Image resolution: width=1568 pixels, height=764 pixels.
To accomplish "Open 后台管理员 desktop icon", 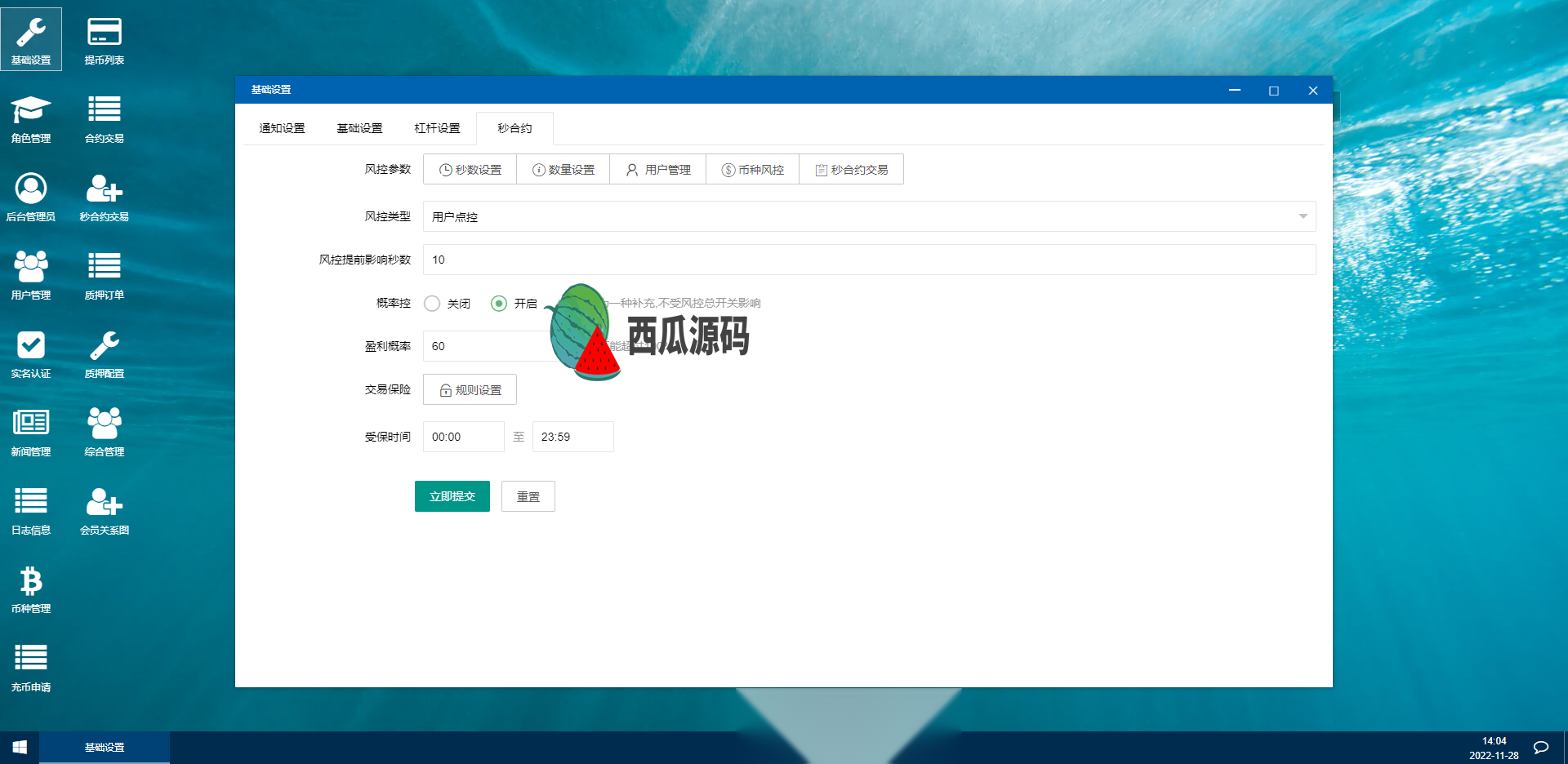I will 31,197.
